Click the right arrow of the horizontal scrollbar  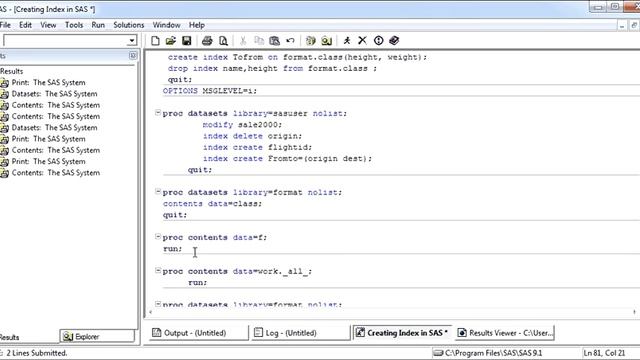click(634, 312)
